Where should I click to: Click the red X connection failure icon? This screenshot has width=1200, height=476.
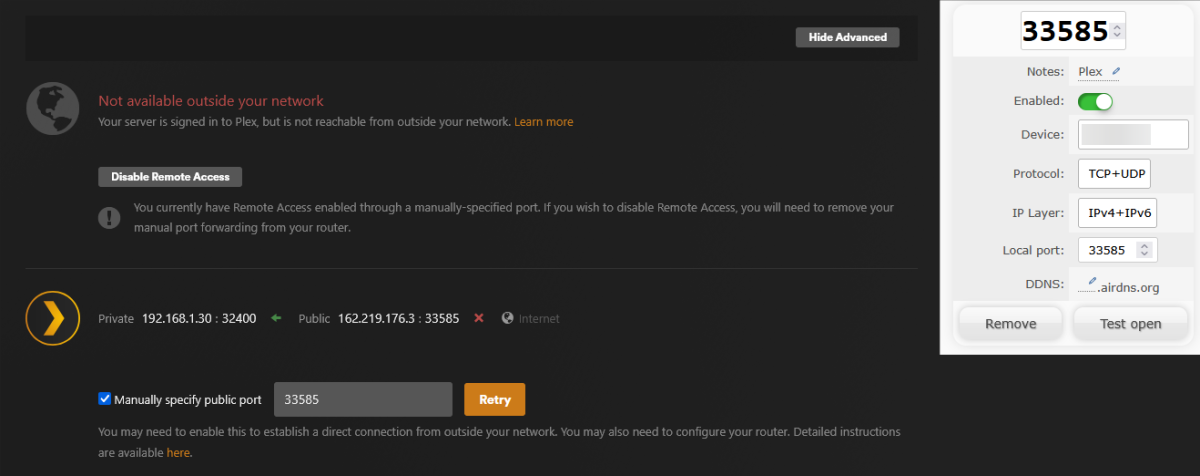tap(479, 318)
